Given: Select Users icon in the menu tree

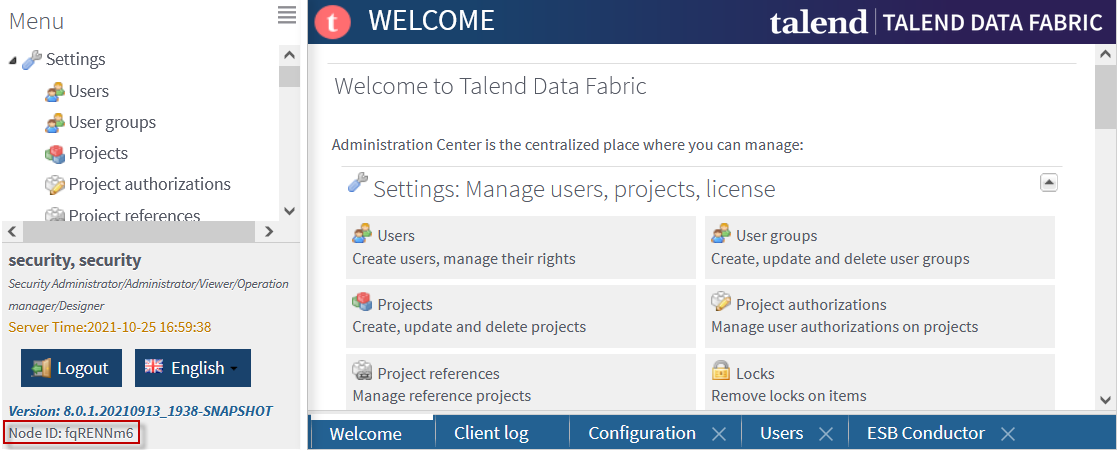Looking at the screenshot, I should click(55, 92).
